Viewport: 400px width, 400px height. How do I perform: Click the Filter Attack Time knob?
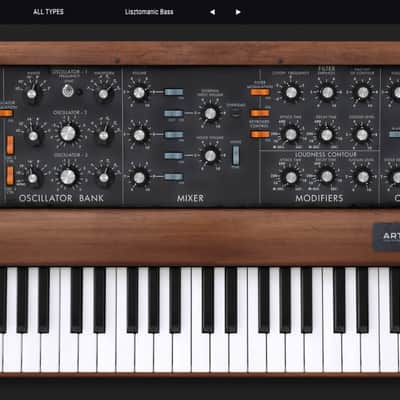[x=291, y=135]
